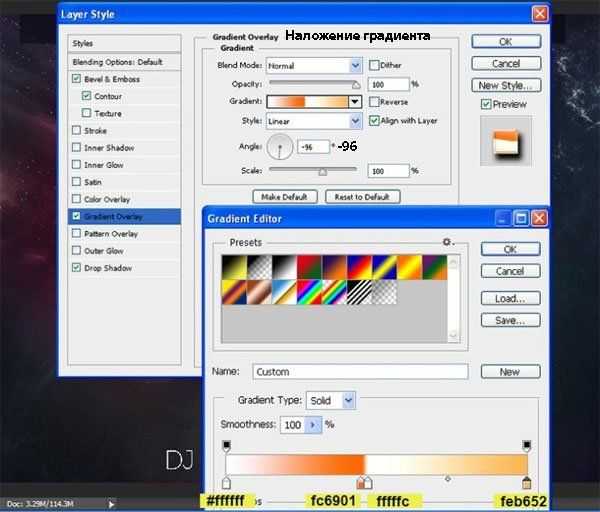Click the Make Default button
This screenshot has width=600, height=512.
[x=284, y=197]
